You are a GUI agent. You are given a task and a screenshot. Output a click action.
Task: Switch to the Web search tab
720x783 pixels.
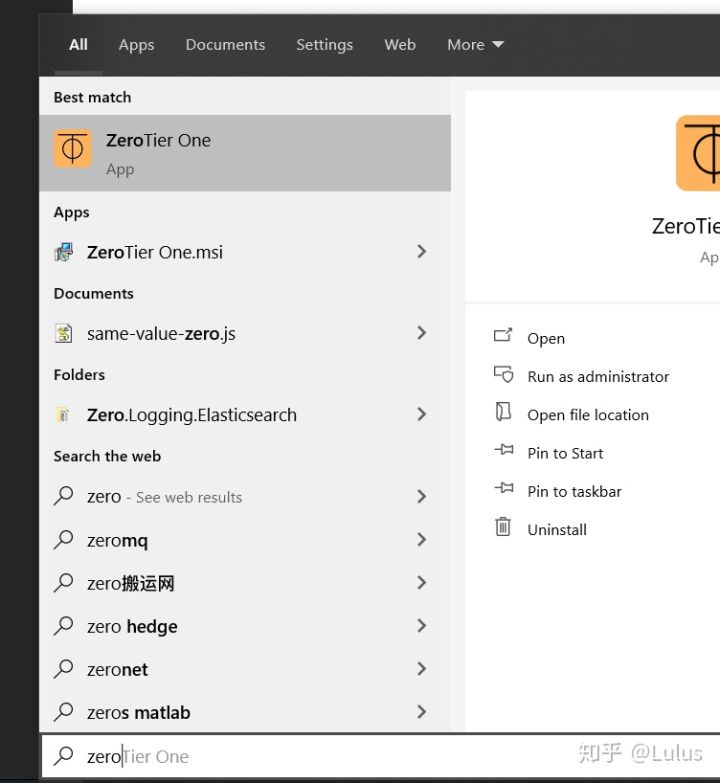coord(400,44)
